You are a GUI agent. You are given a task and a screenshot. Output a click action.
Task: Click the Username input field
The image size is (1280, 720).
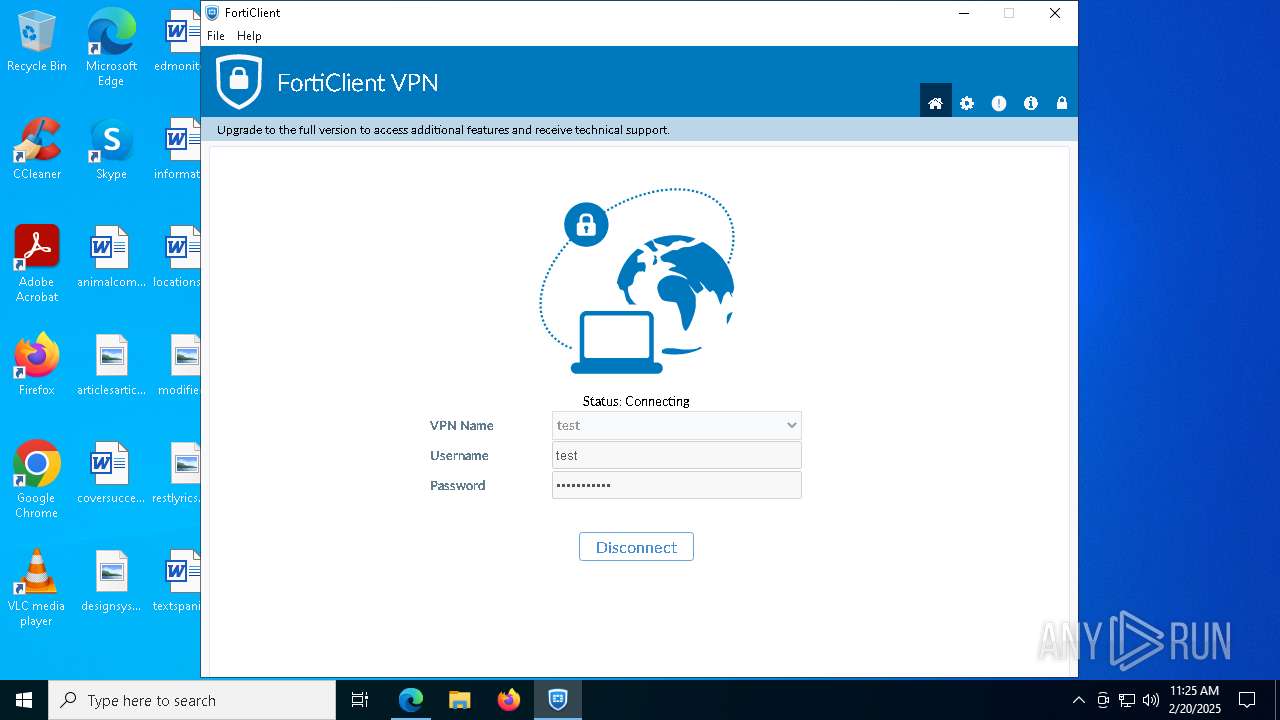click(677, 455)
